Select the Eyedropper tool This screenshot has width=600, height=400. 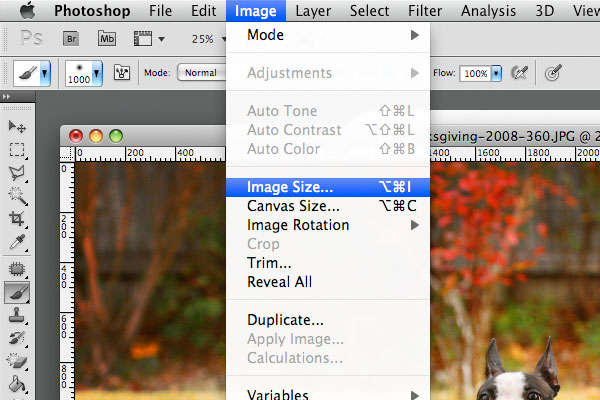[x=17, y=242]
